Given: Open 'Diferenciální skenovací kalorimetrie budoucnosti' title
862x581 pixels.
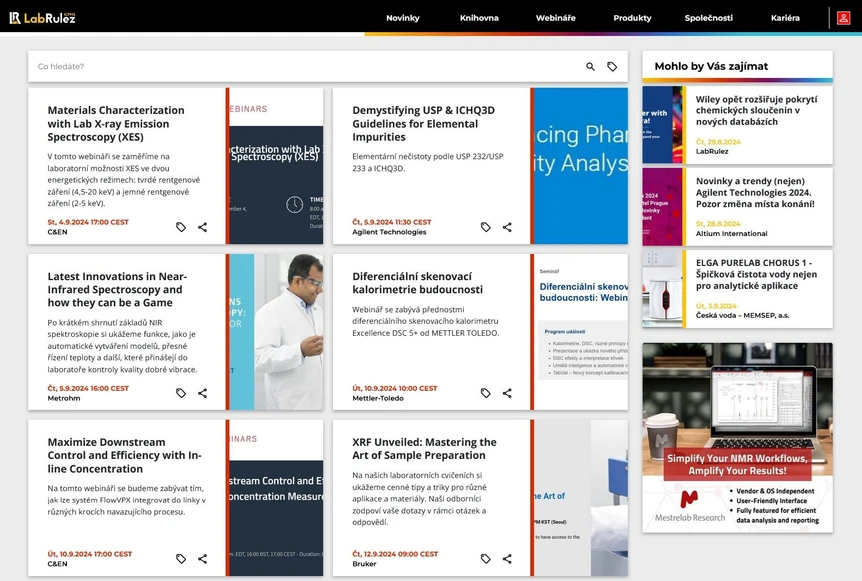Looking at the screenshot, I should tap(417, 283).
